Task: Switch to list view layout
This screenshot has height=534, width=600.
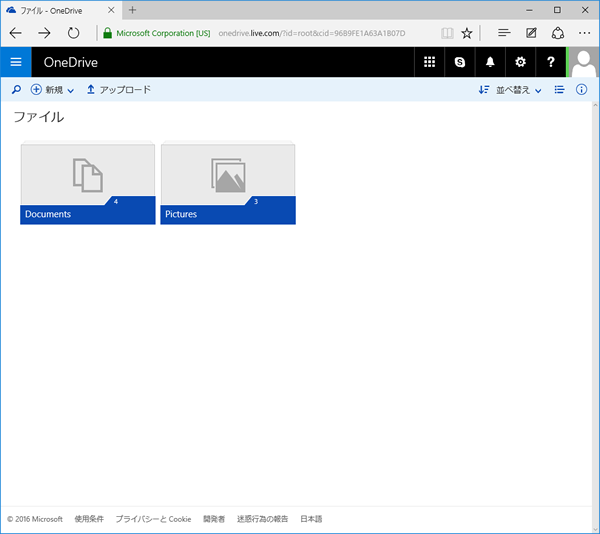Action: click(559, 90)
